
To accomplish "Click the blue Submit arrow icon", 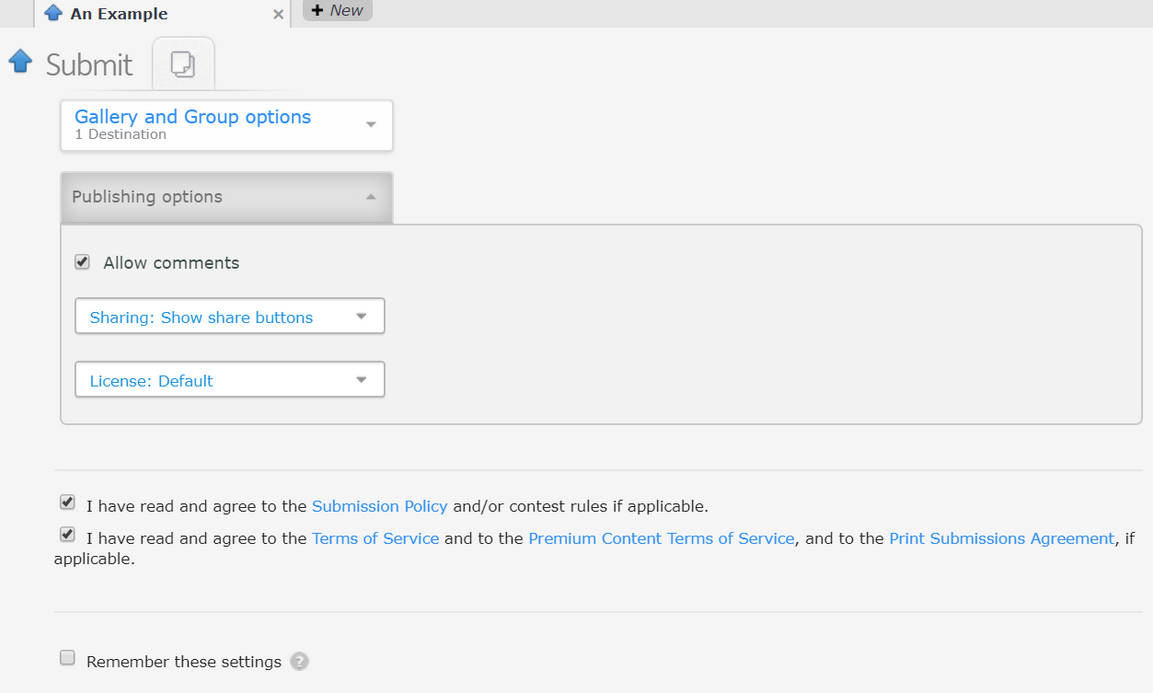I will 20,62.
